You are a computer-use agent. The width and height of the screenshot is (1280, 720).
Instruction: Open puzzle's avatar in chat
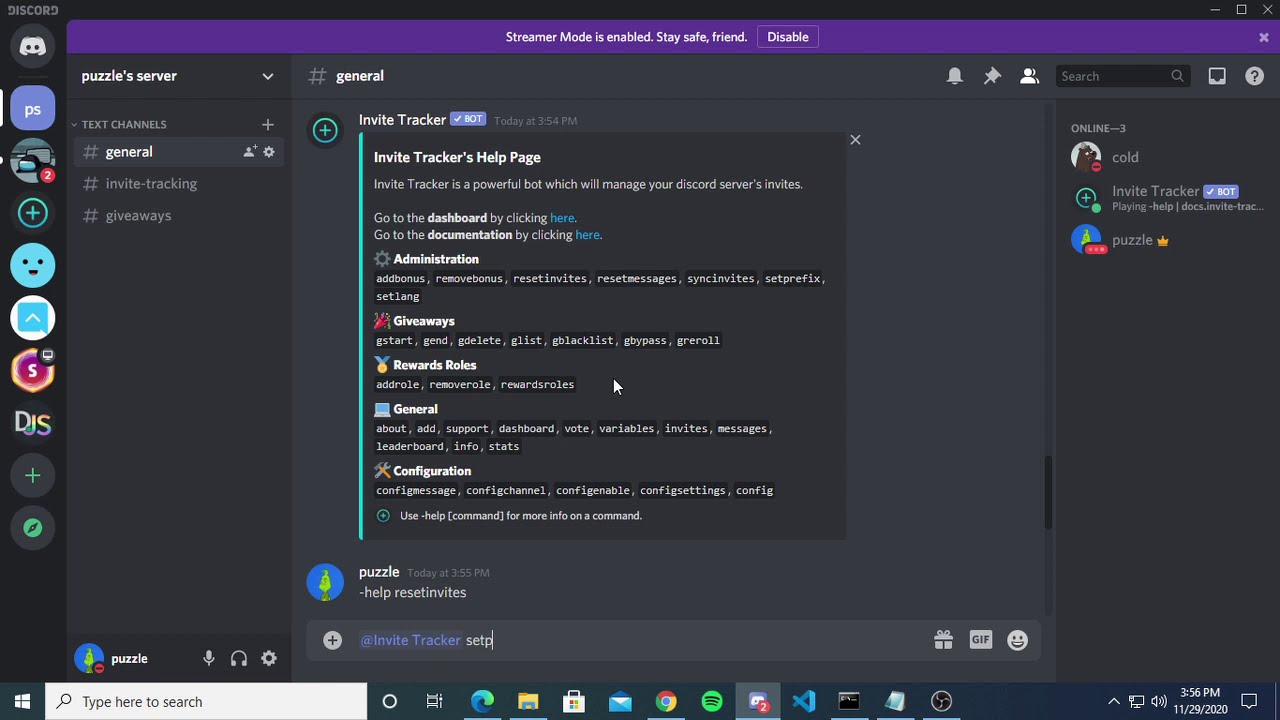click(325, 583)
